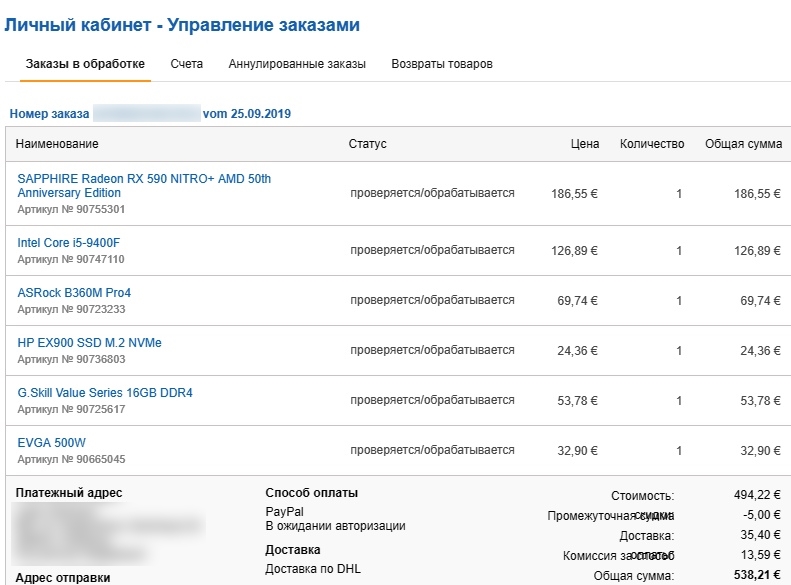The height and width of the screenshot is (585, 791).
Task: Open the ASRock B360M Pro4 product link
Action: pyautogui.click(x=74, y=292)
